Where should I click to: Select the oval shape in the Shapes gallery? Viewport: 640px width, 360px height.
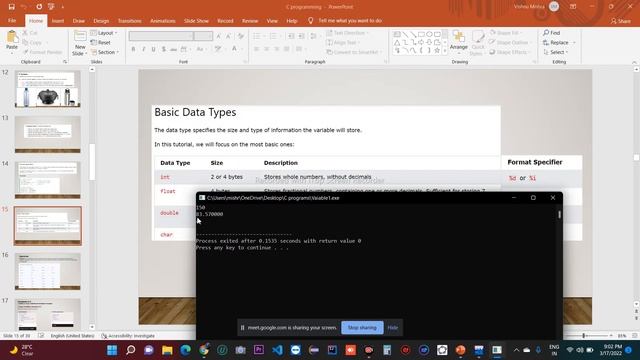click(x=429, y=34)
